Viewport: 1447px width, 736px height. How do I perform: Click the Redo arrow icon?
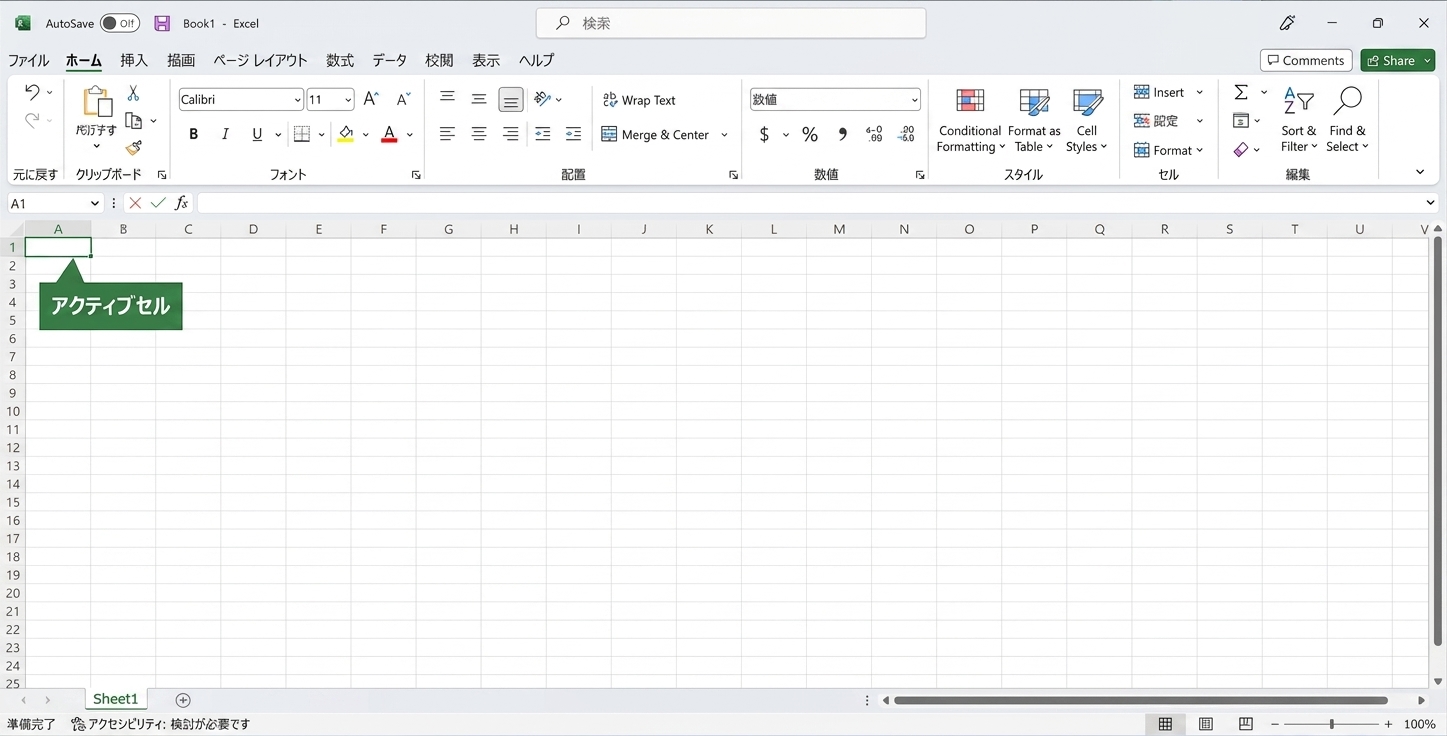(32, 121)
